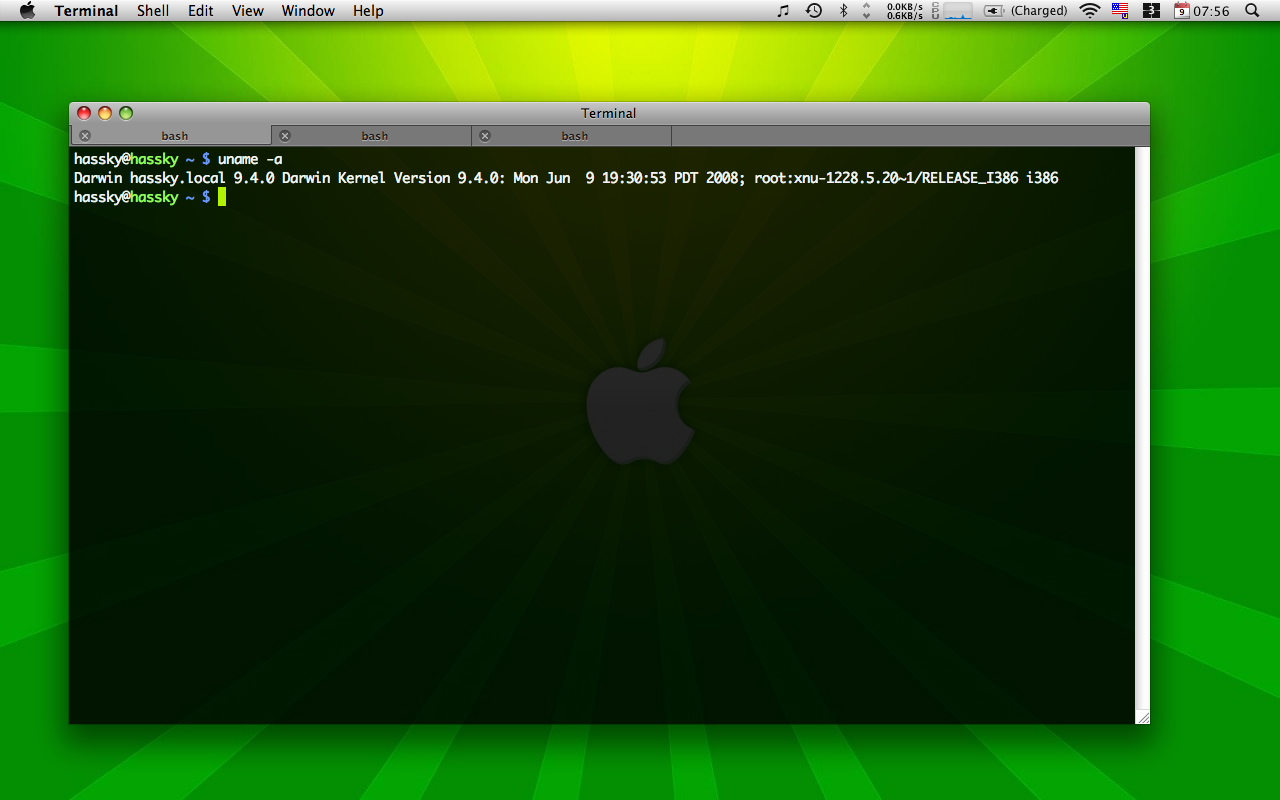Open the Help menu

point(368,11)
